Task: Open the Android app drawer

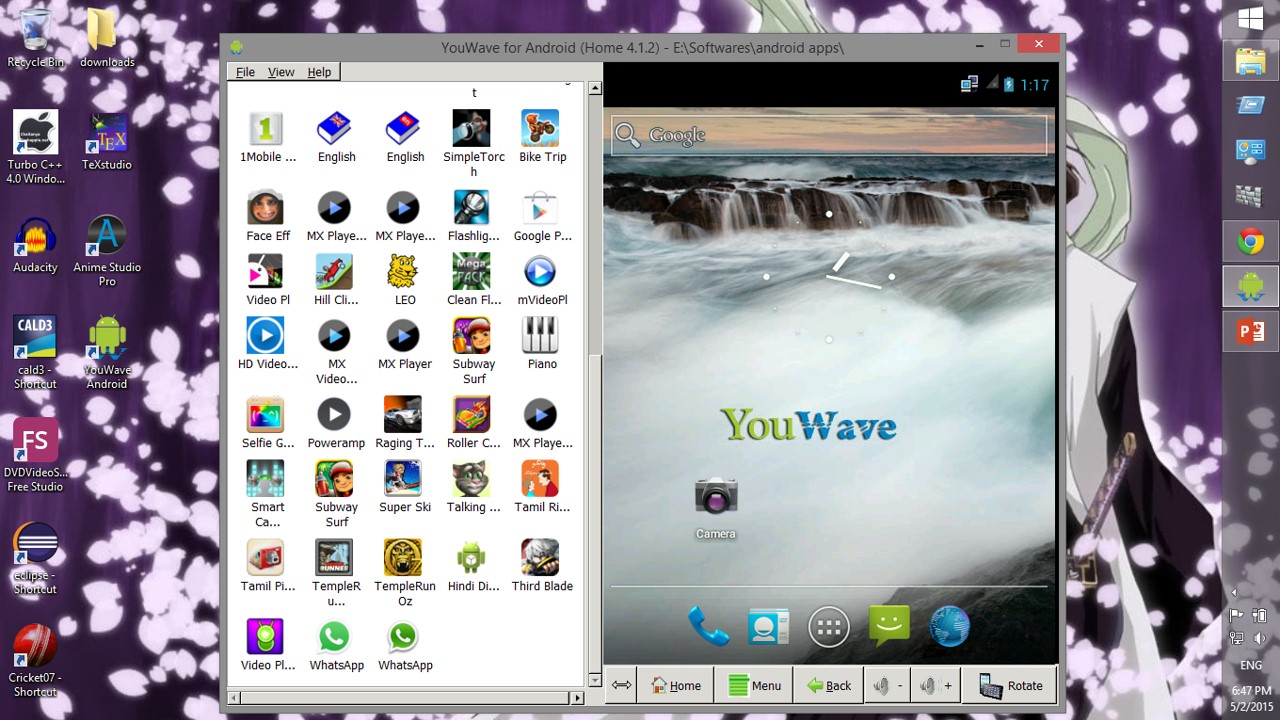Action: point(828,626)
